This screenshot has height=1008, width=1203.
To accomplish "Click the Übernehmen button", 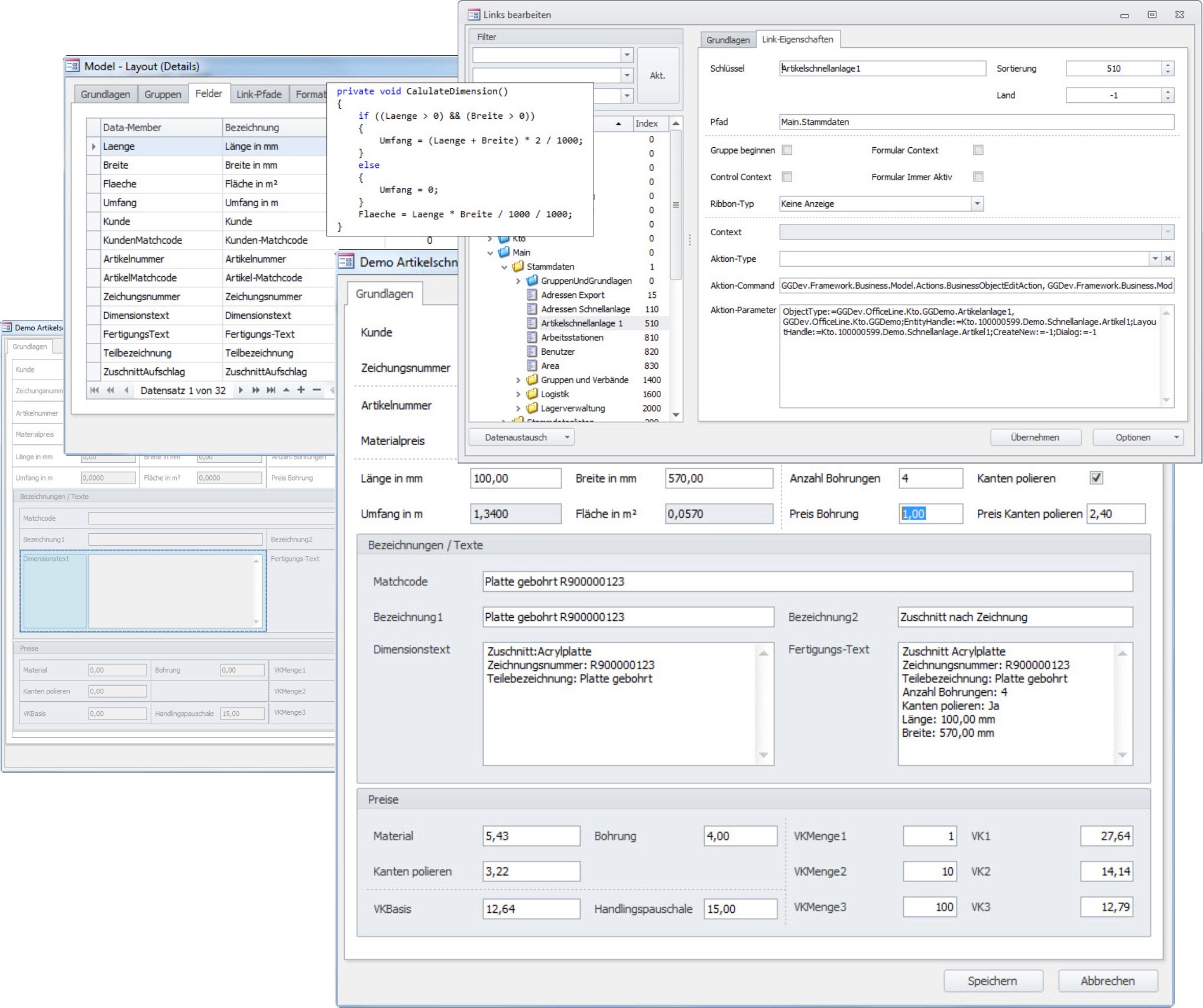I will 1035,437.
